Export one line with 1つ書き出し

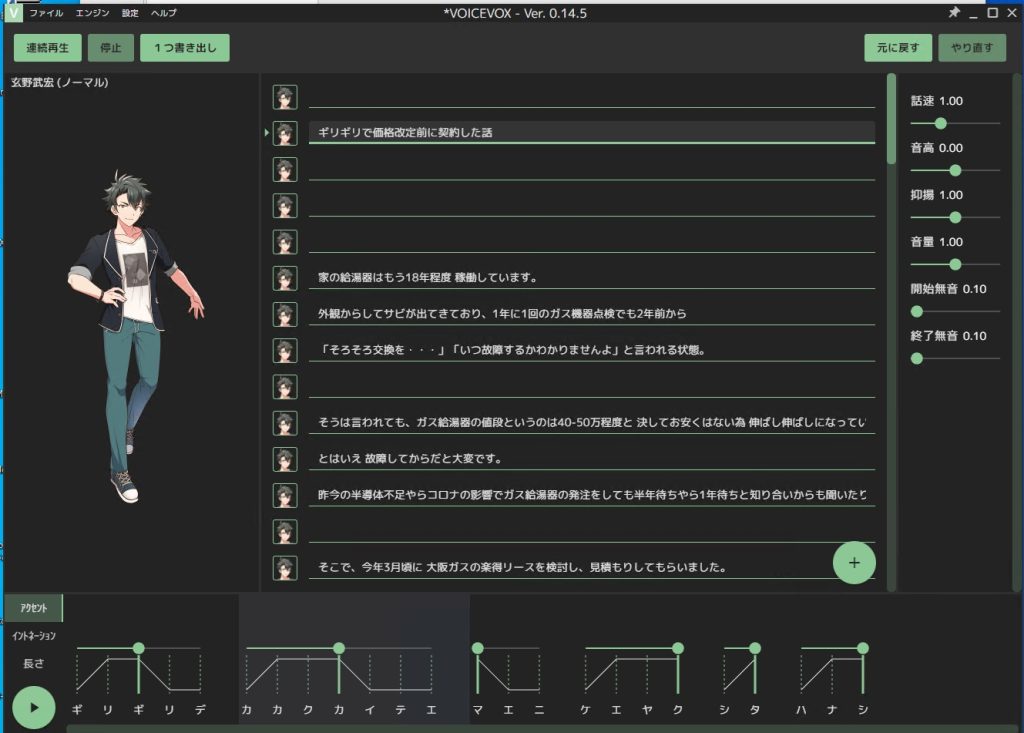[185, 48]
